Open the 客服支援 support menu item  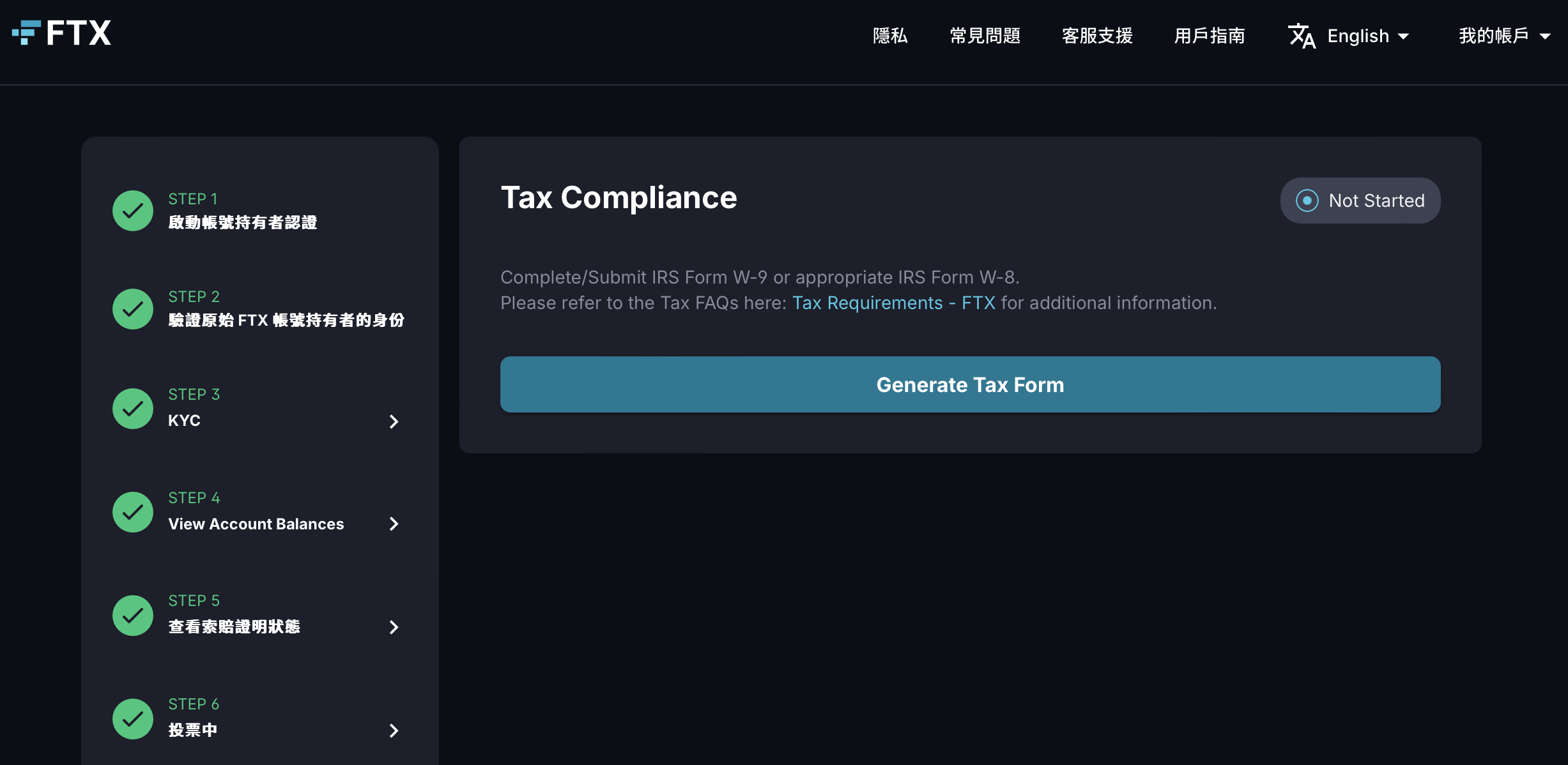tap(1097, 36)
